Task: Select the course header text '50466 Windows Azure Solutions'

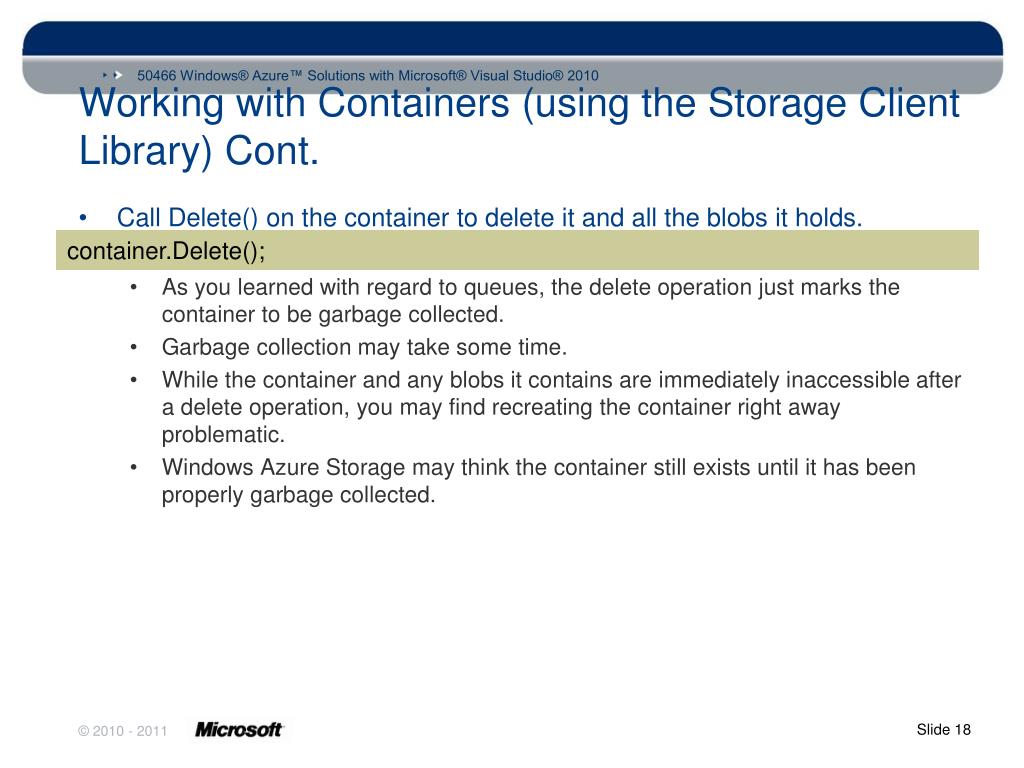Action: [368, 75]
